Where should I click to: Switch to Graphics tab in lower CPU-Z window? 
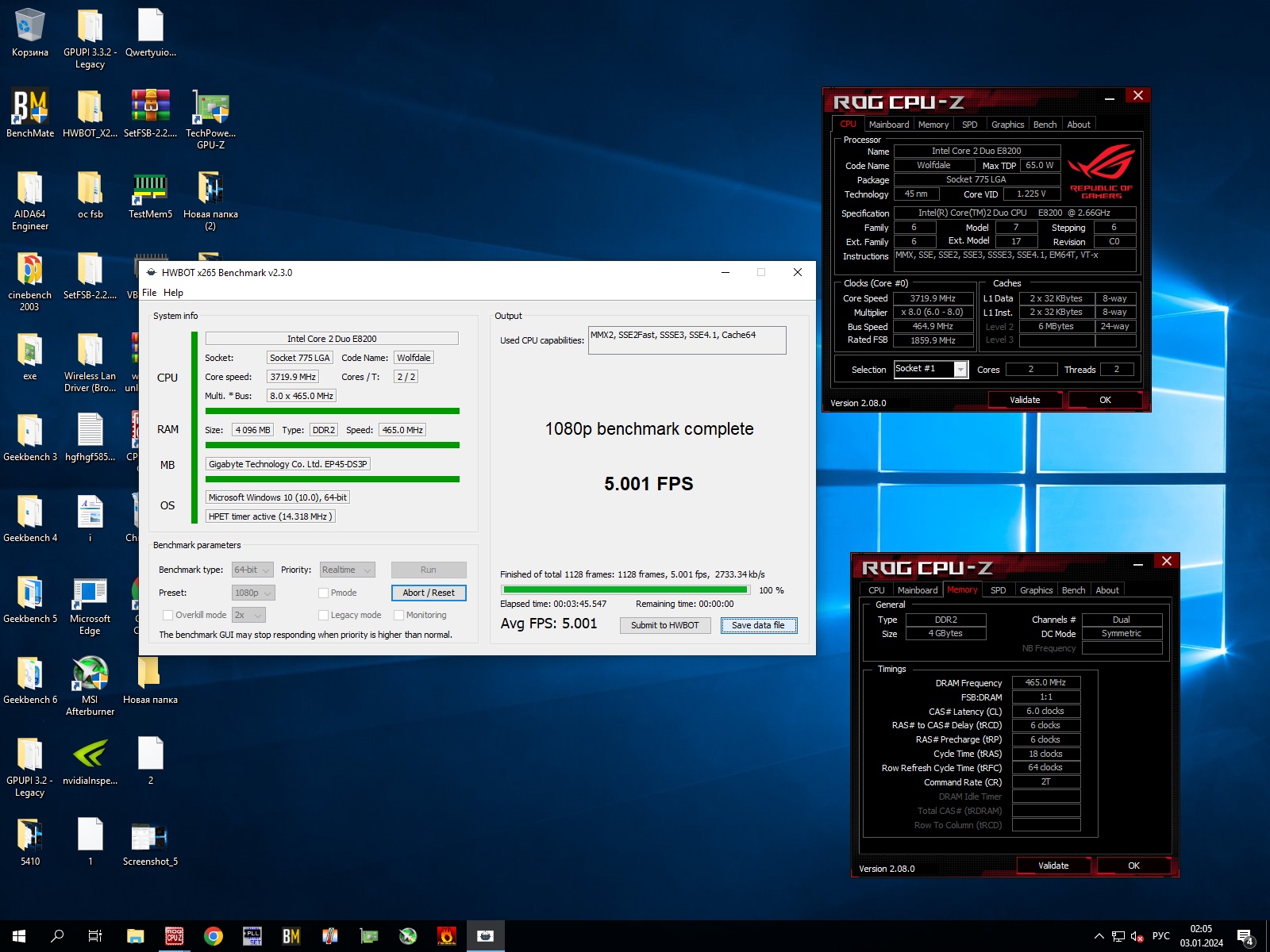(x=1036, y=590)
